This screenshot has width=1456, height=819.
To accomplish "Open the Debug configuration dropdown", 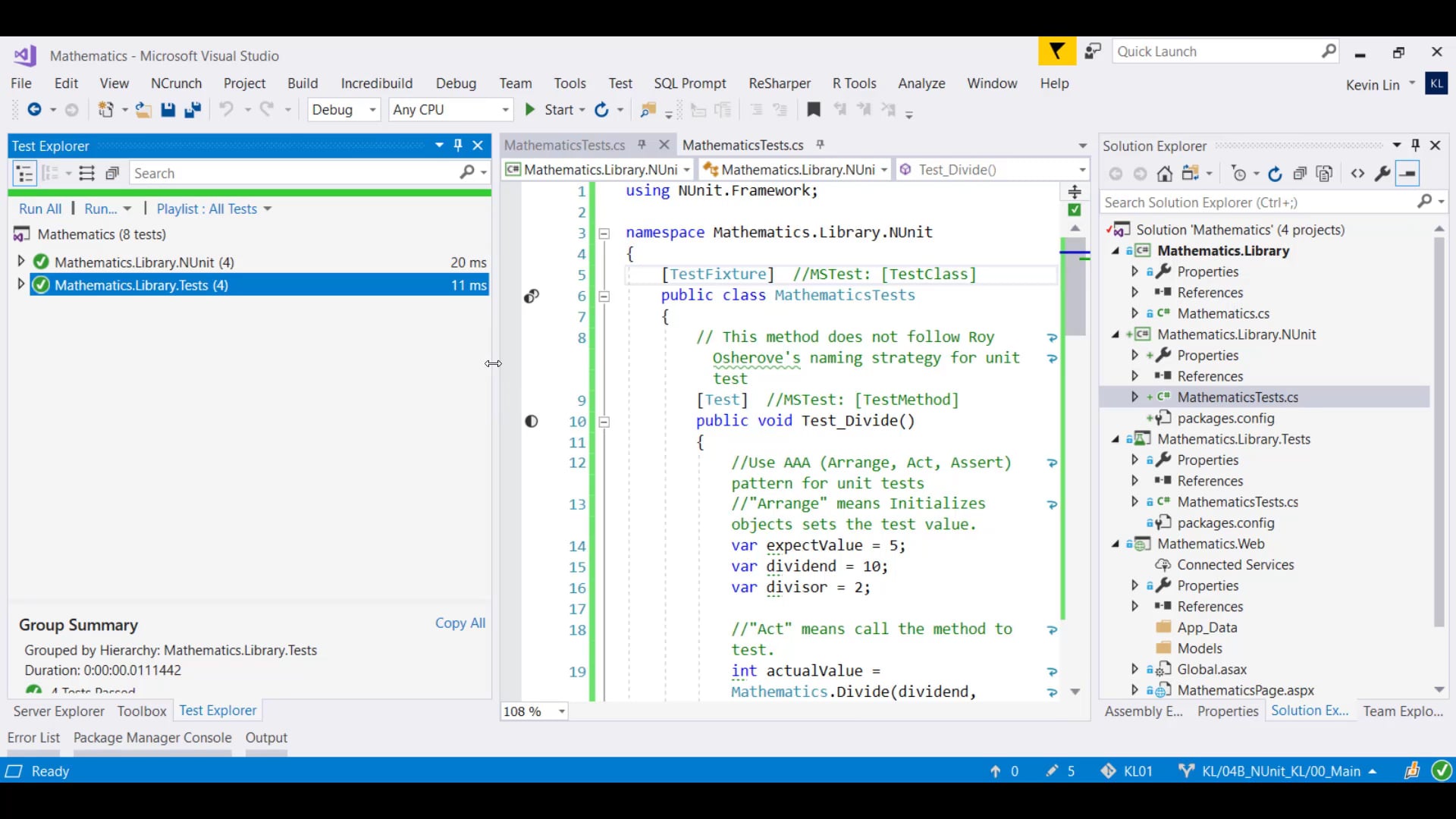I will [x=344, y=110].
